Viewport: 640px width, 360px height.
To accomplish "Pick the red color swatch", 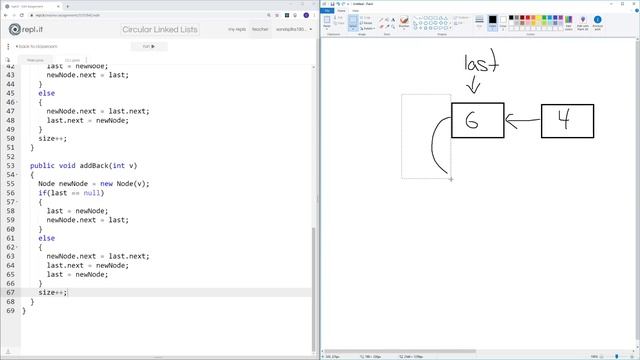I will 528,18.
